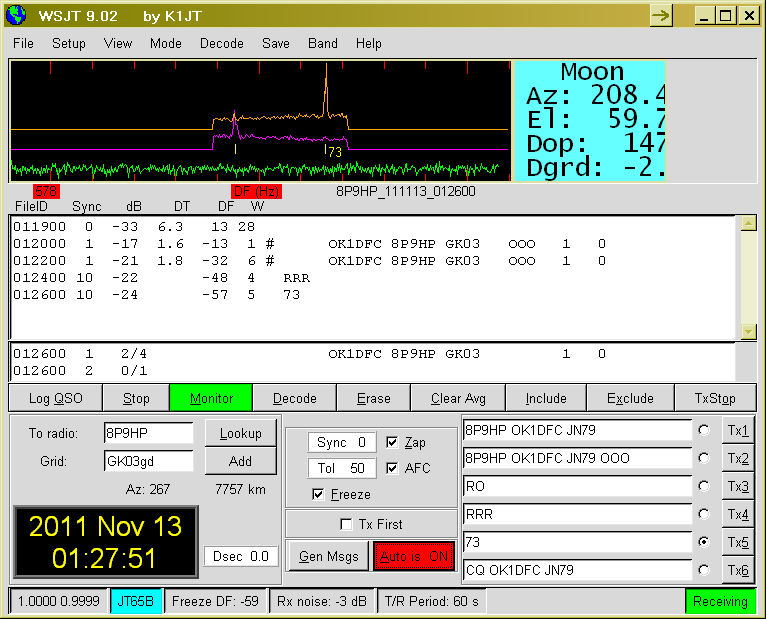Click the Grid locator field
This screenshot has height=619, width=766.
149,461
